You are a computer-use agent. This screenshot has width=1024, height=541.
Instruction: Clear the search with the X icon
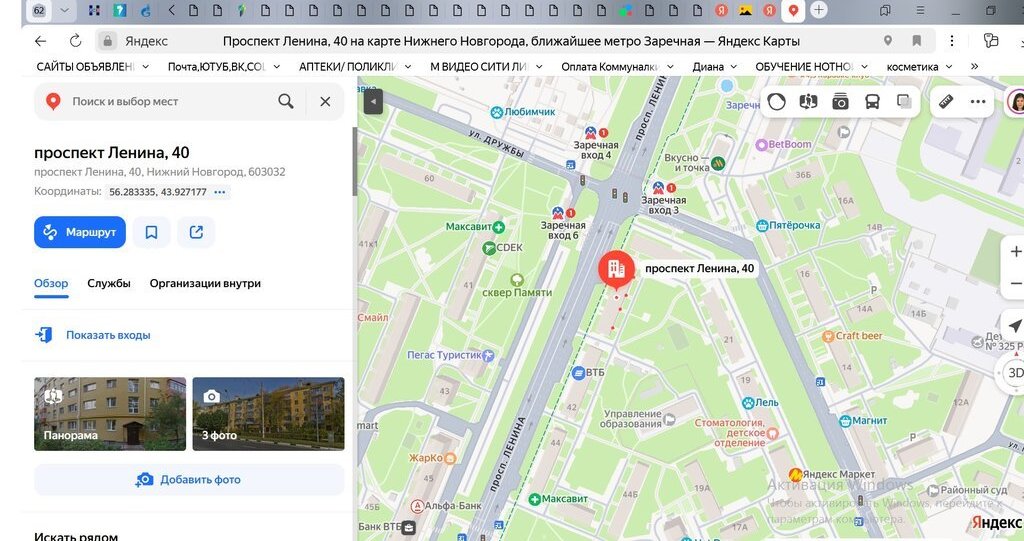click(325, 101)
